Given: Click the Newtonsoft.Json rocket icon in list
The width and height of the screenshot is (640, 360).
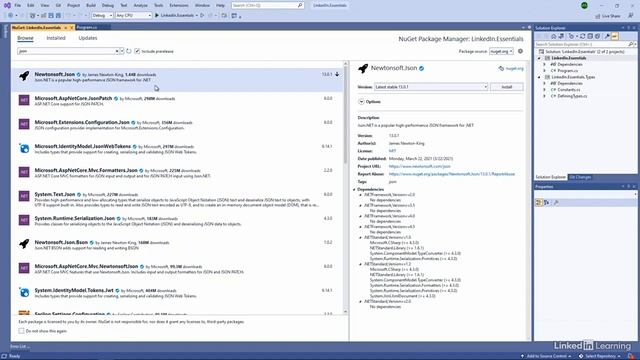Looking at the screenshot, I should click(x=24, y=76).
